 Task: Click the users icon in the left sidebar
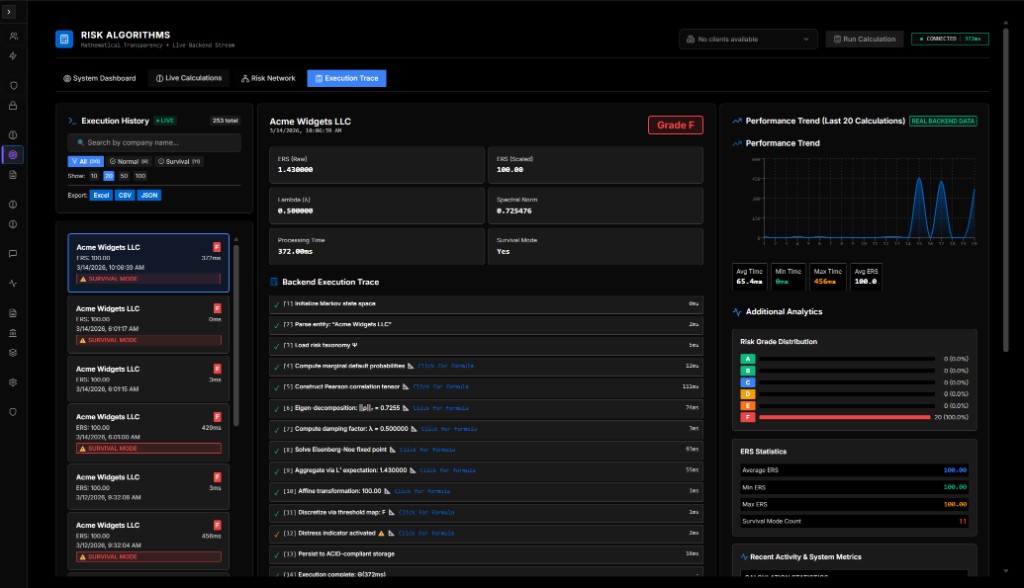[x=13, y=36]
